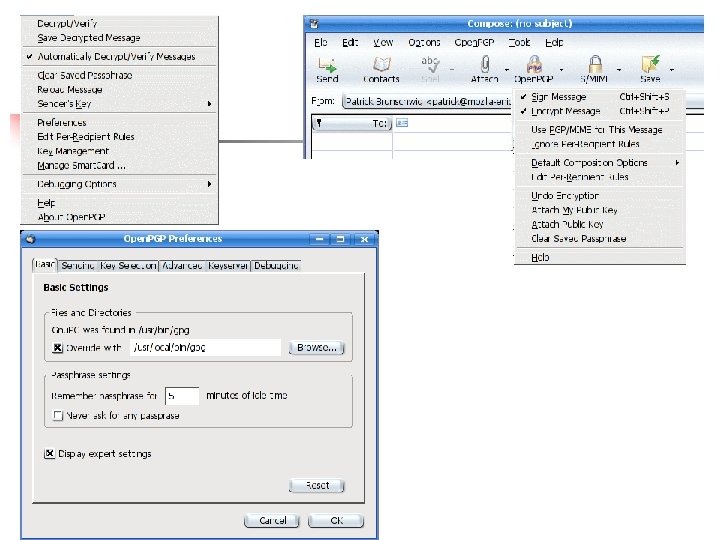Open the Save toolbar dropdown arrow
The width and height of the screenshot is (720, 540).
[x=672, y=70]
